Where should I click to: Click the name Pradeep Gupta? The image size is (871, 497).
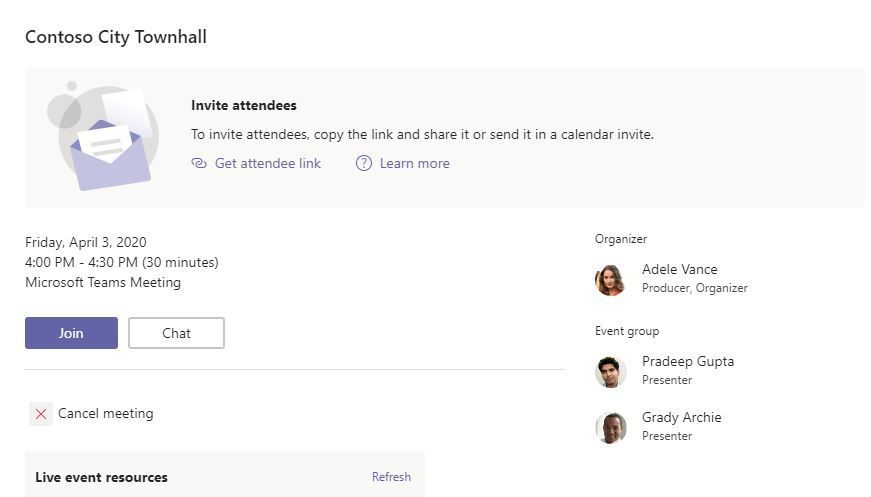[x=687, y=361]
